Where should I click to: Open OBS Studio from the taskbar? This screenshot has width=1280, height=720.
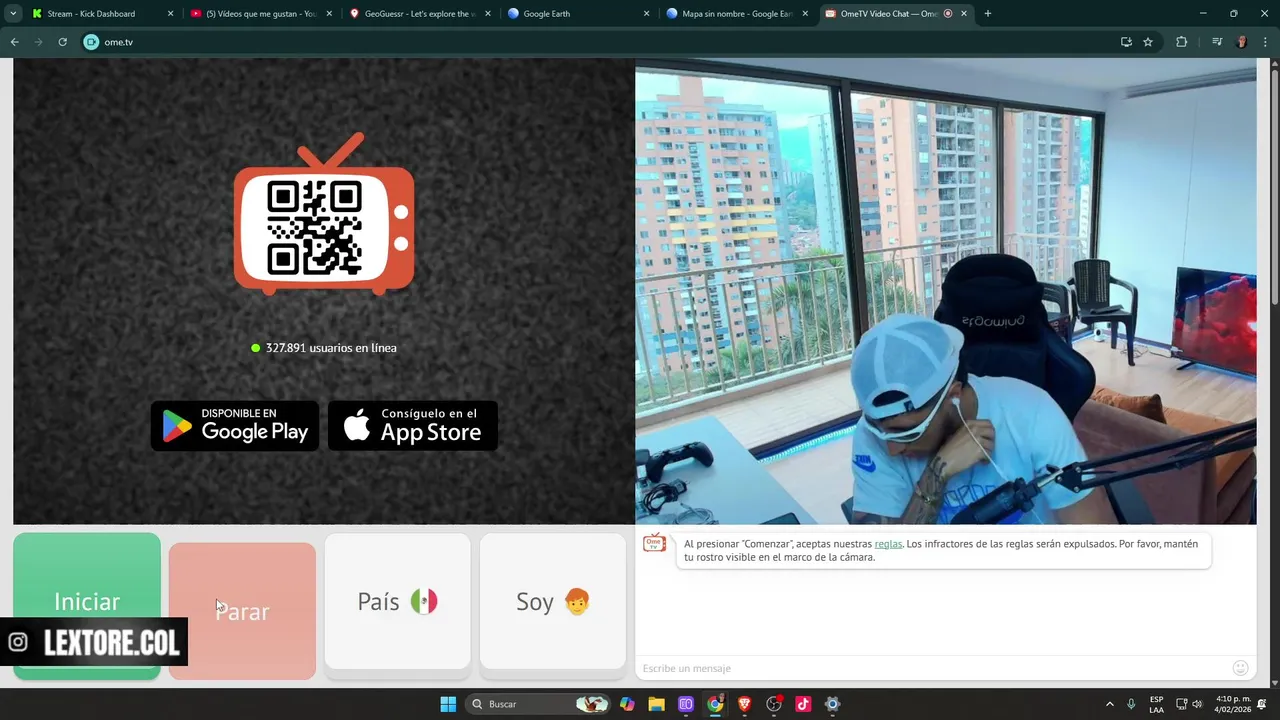[774, 704]
